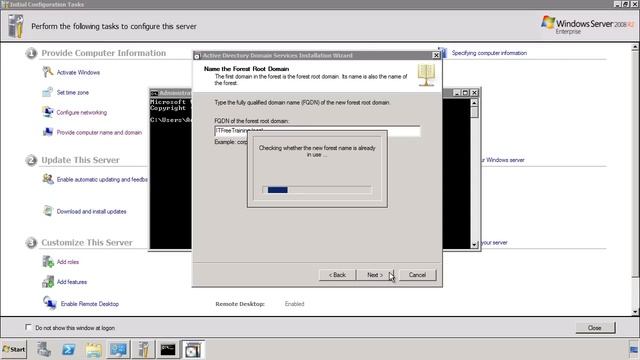Click the server icon in the header banner
This screenshot has width=640, height=360.
point(16,26)
